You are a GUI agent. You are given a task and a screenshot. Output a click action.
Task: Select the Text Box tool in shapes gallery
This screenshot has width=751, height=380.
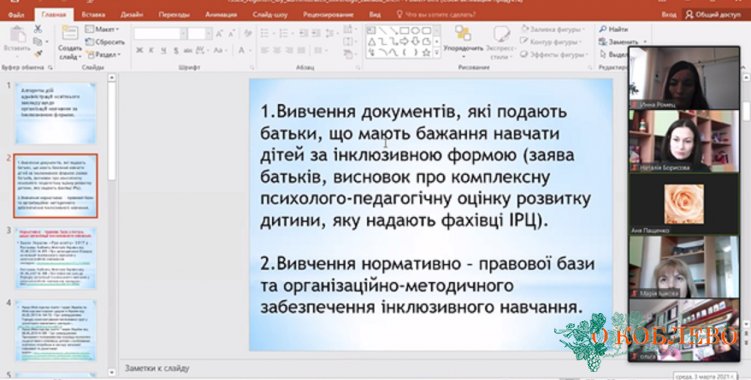click(372, 31)
